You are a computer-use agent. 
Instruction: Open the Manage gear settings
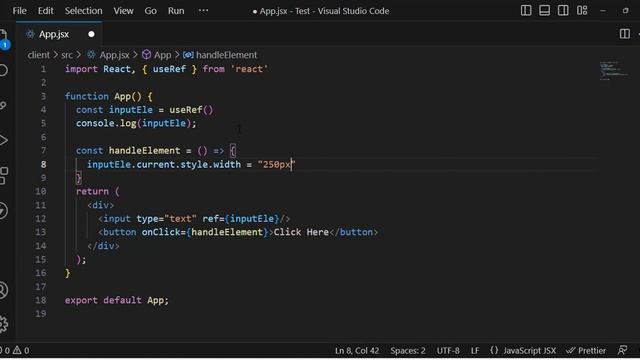(x=3, y=324)
